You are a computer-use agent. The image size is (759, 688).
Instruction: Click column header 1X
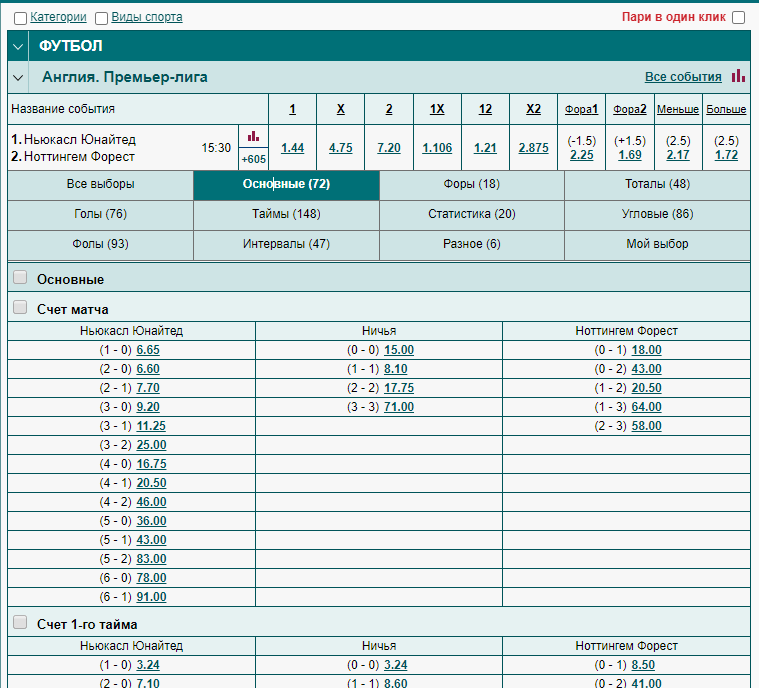tap(437, 109)
